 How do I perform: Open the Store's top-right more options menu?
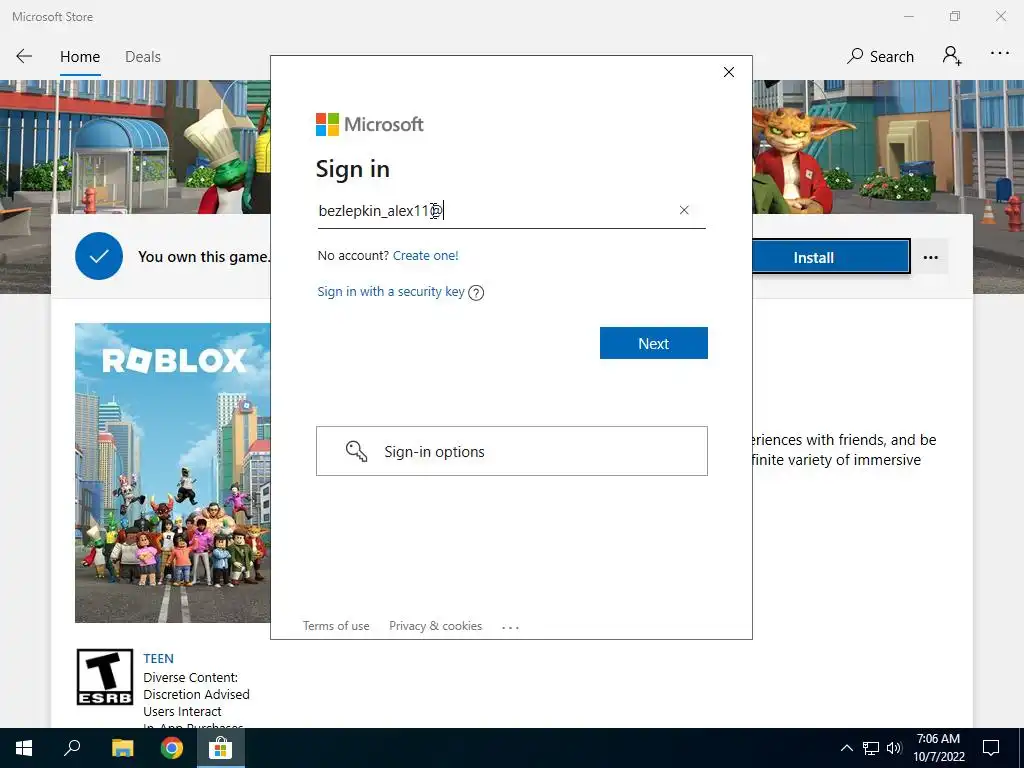pos(1000,54)
